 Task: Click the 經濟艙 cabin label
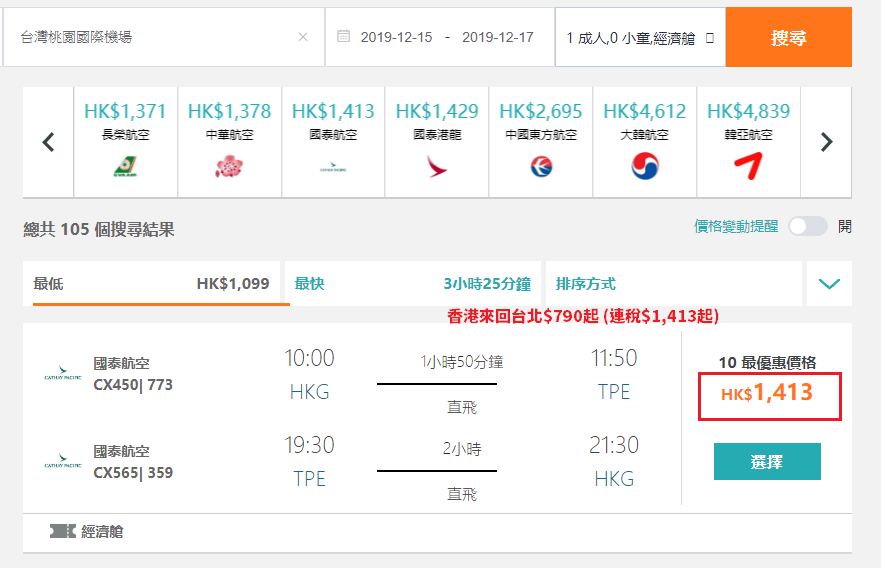click(102, 531)
